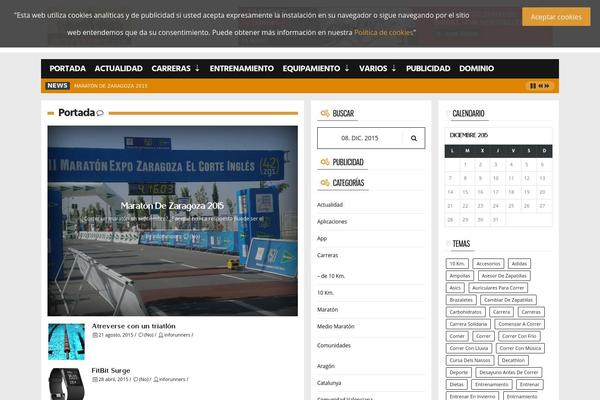Image resolution: width=600 pixels, height=400 pixels.
Task: Click the Asics tag
Action: click(x=455, y=288)
